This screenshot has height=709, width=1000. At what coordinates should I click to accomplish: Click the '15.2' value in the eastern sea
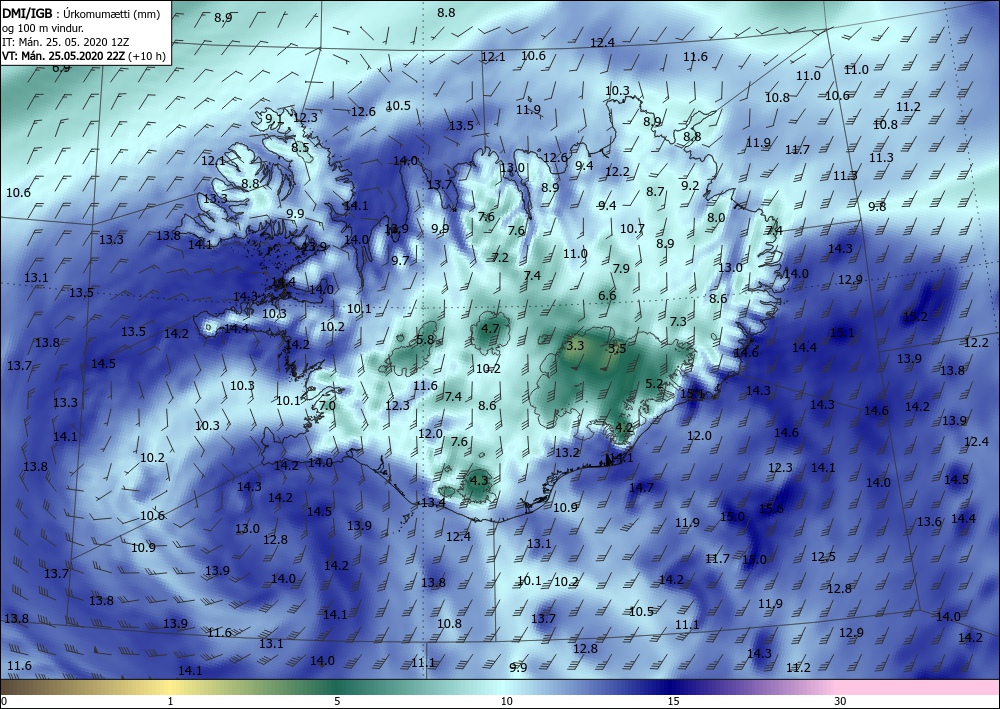(915, 316)
